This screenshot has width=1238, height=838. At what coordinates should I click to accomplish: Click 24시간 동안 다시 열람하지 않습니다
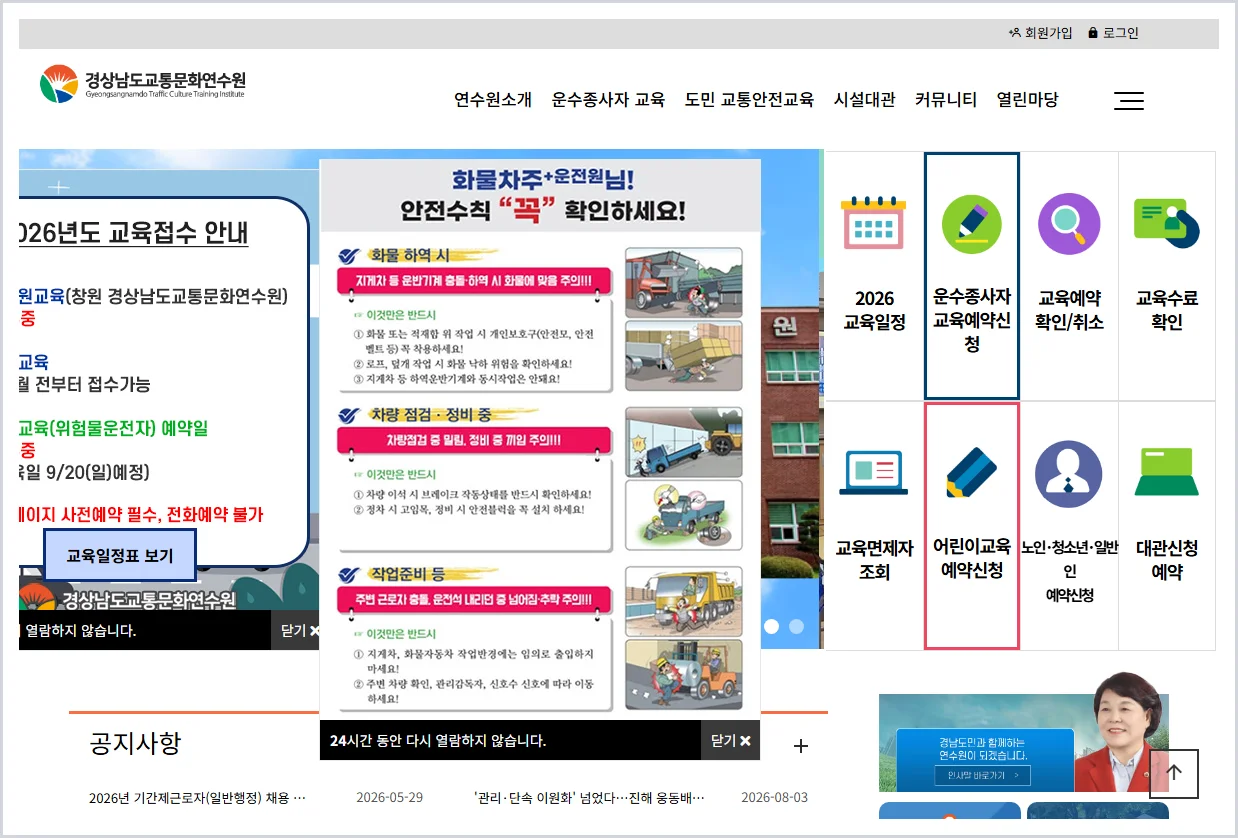tap(437, 741)
